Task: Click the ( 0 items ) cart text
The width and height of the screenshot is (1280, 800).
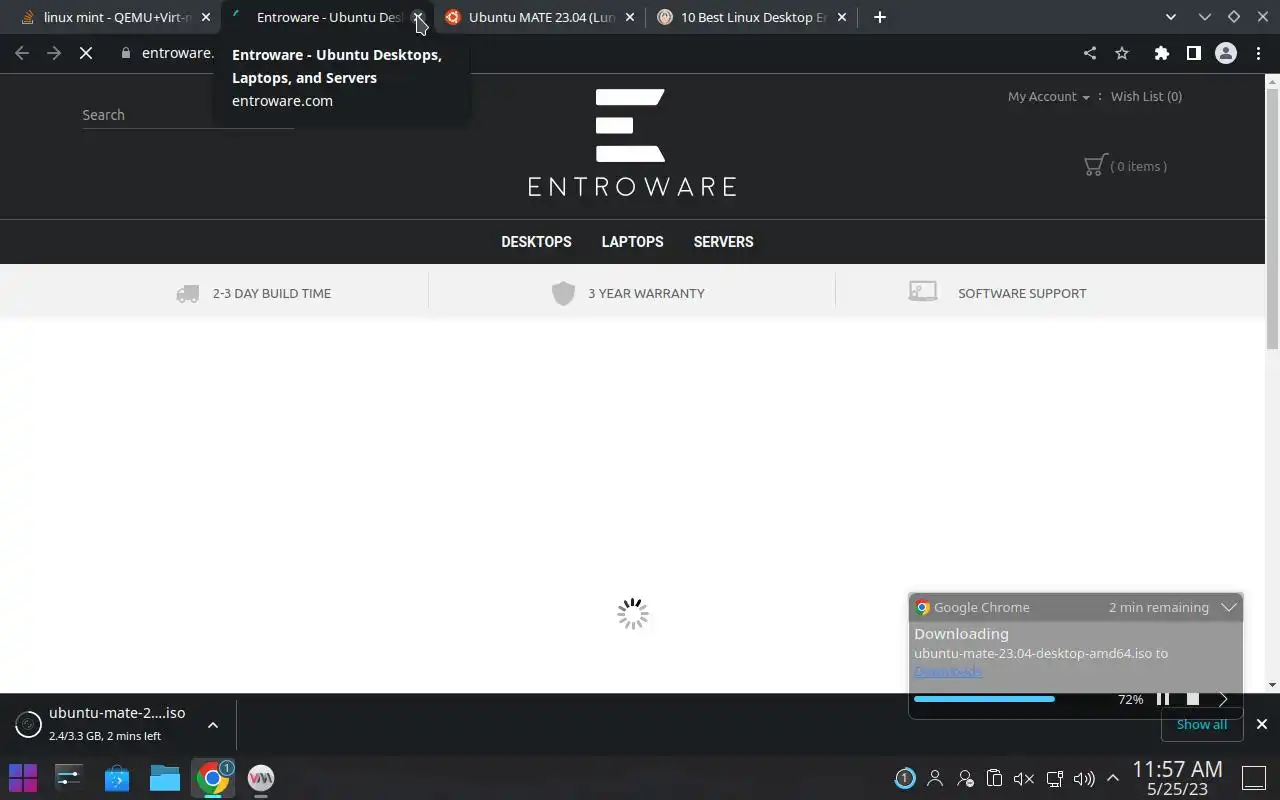Action: (1138, 166)
